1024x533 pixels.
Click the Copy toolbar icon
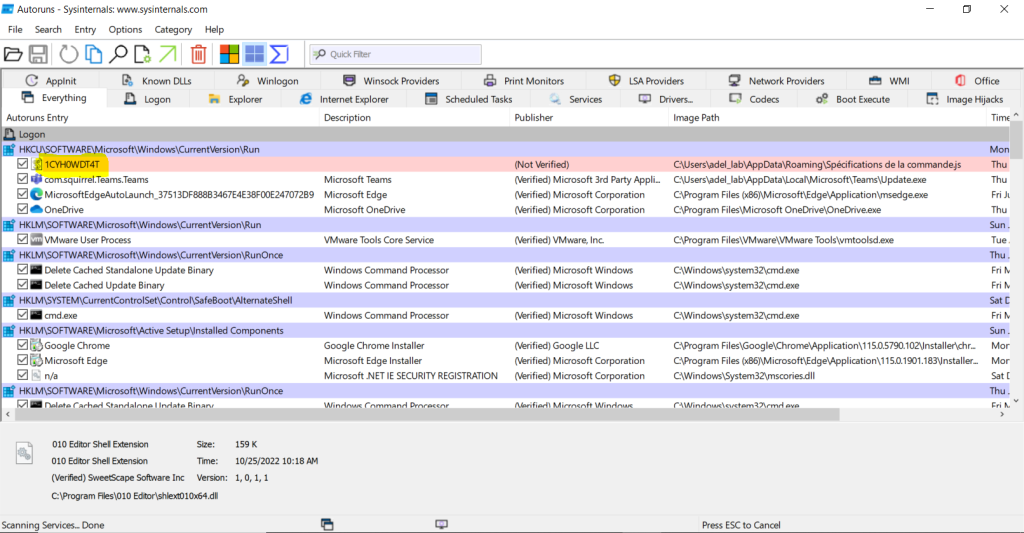(94, 54)
